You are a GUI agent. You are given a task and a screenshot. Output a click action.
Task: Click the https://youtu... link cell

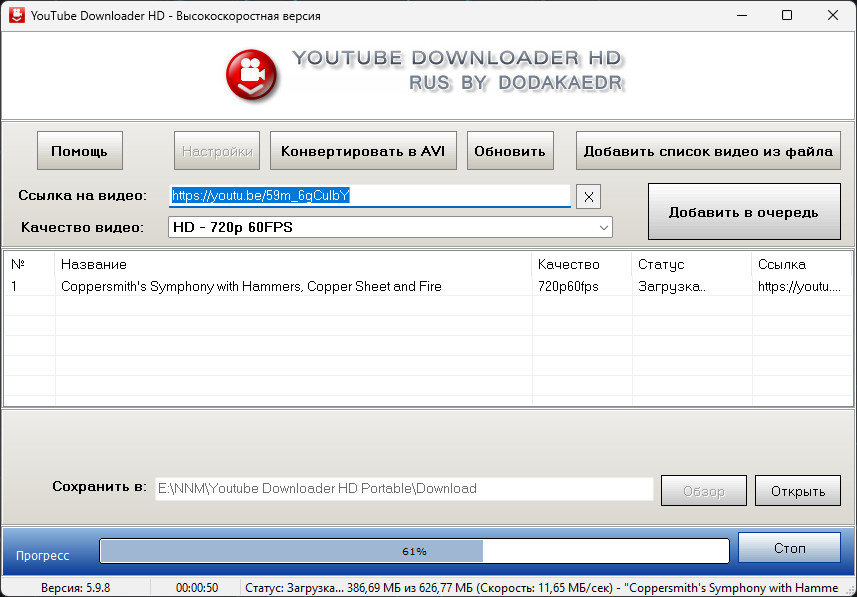tap(800, 286)
